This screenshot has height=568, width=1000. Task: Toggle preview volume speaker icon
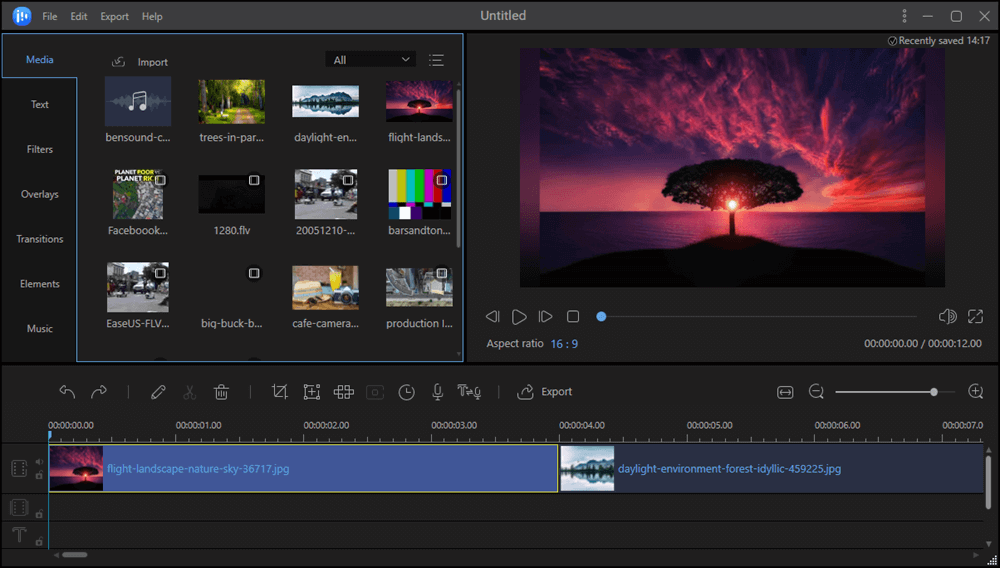pyautogui.click(x=947, y=316)
